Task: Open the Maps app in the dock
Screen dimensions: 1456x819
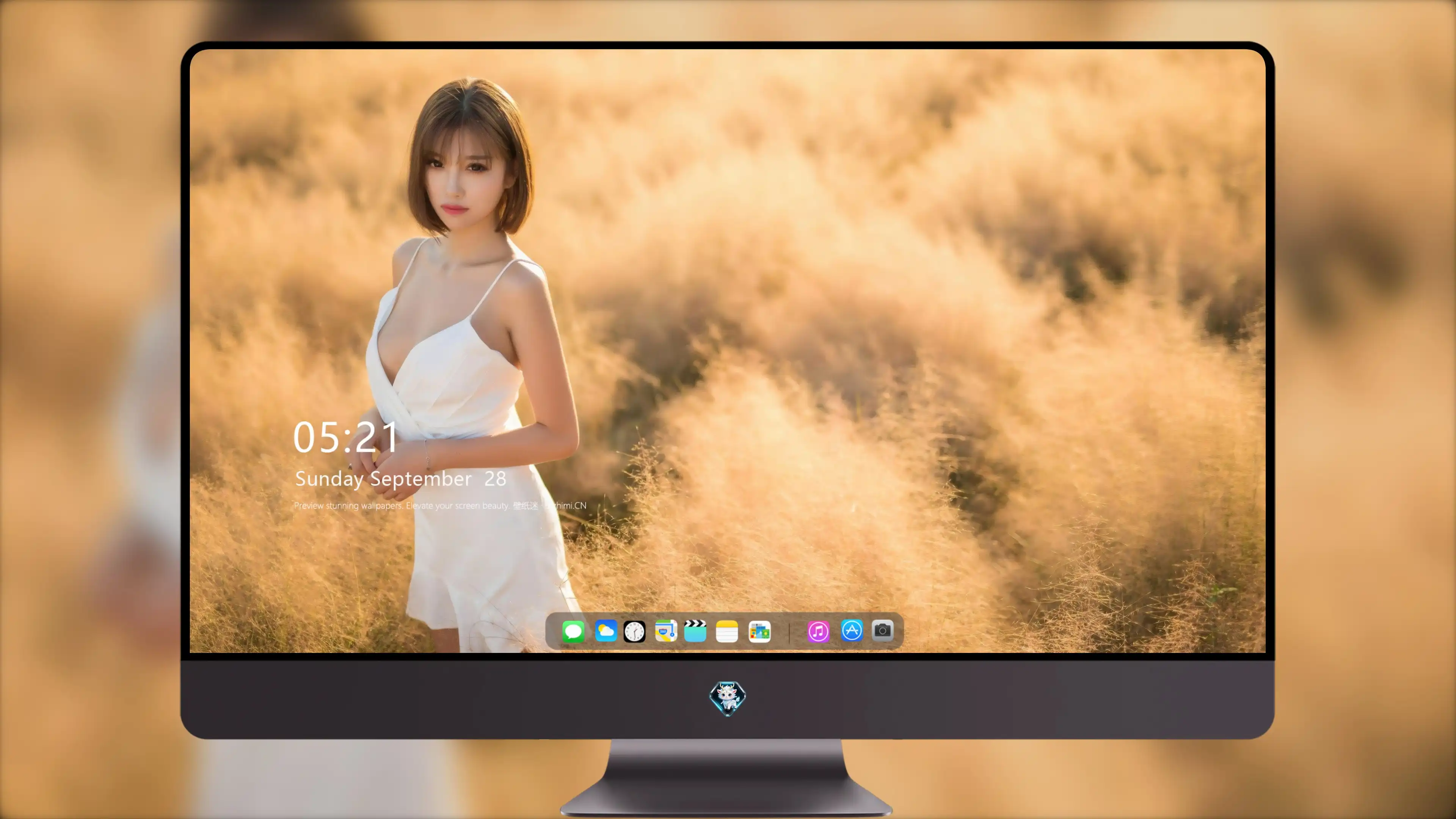Action: click(x=666, y=631)
